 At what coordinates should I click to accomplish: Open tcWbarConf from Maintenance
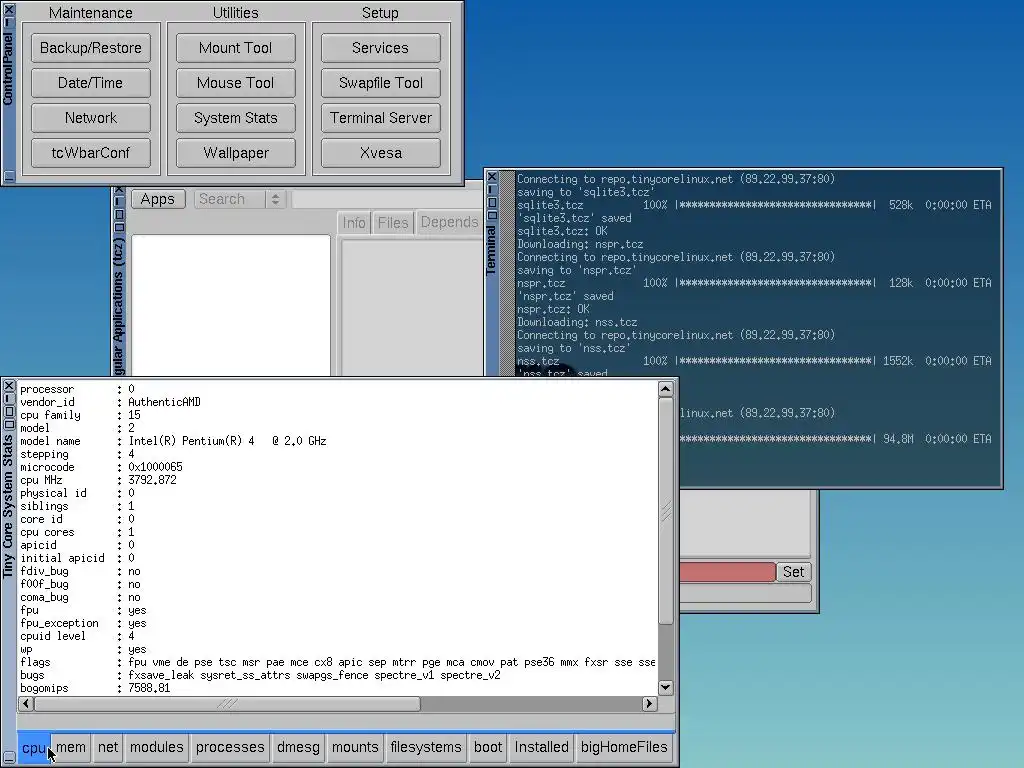coord(91,153)
